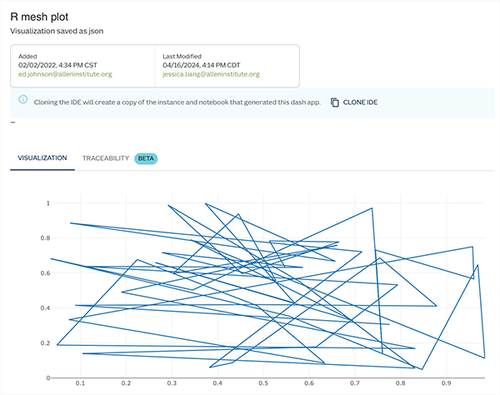Click the x-axis label 0.5
Image resolution: width=500 pixels, height=395 pixels.
(x=263, y=383)
